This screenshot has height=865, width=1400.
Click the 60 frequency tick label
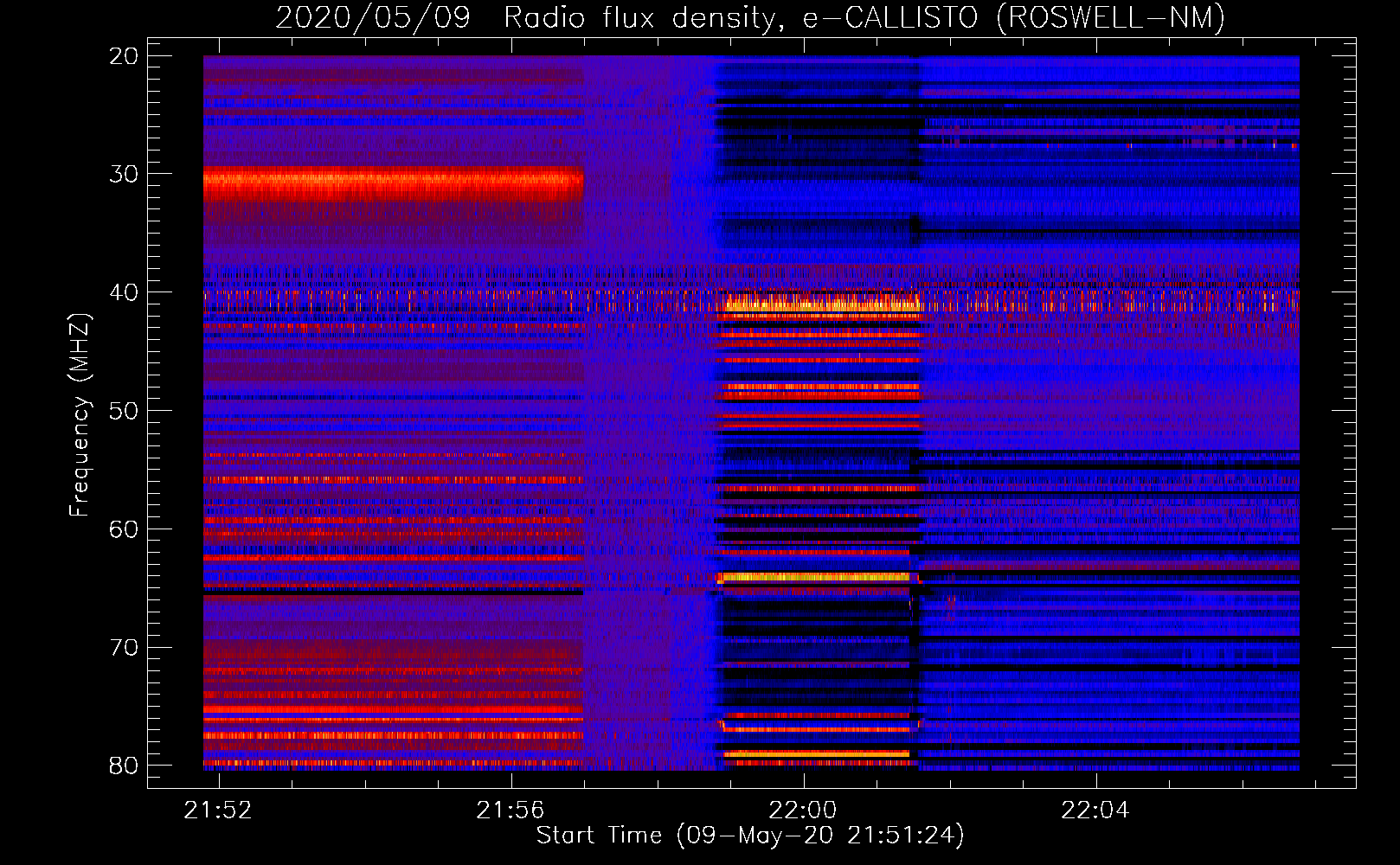point(124,529)
